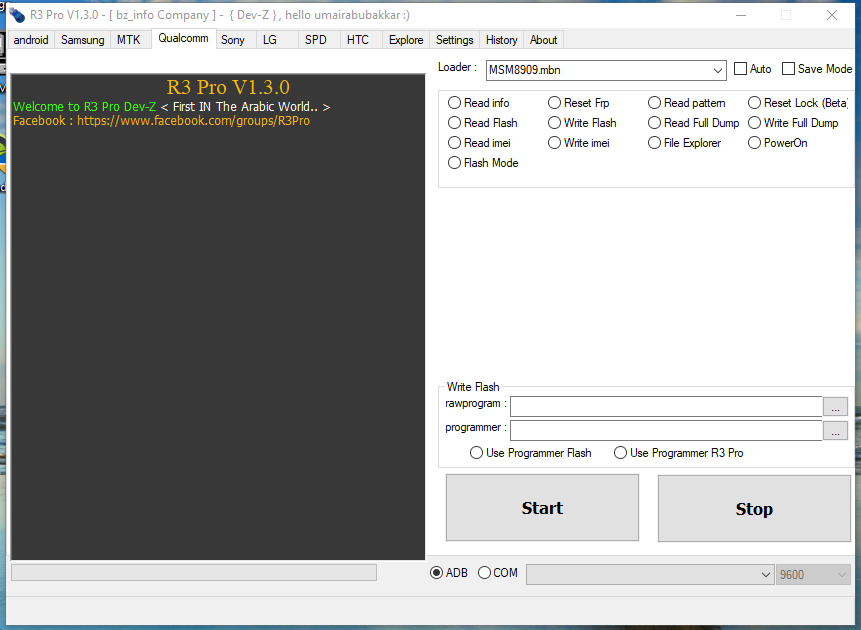Screen dimensions: 861x630
Task: Select Use Programmer Flash option
Action: pos(530,453)
